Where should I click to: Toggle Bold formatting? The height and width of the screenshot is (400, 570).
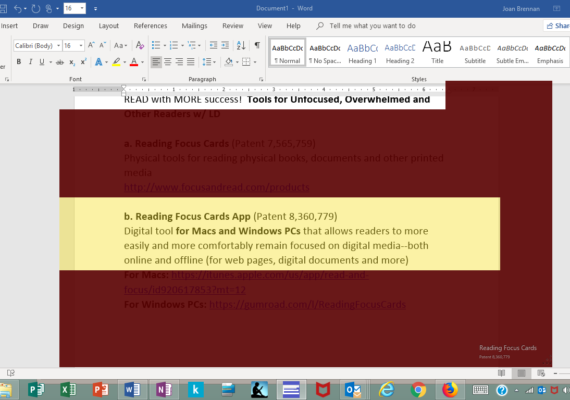point(19,62)
